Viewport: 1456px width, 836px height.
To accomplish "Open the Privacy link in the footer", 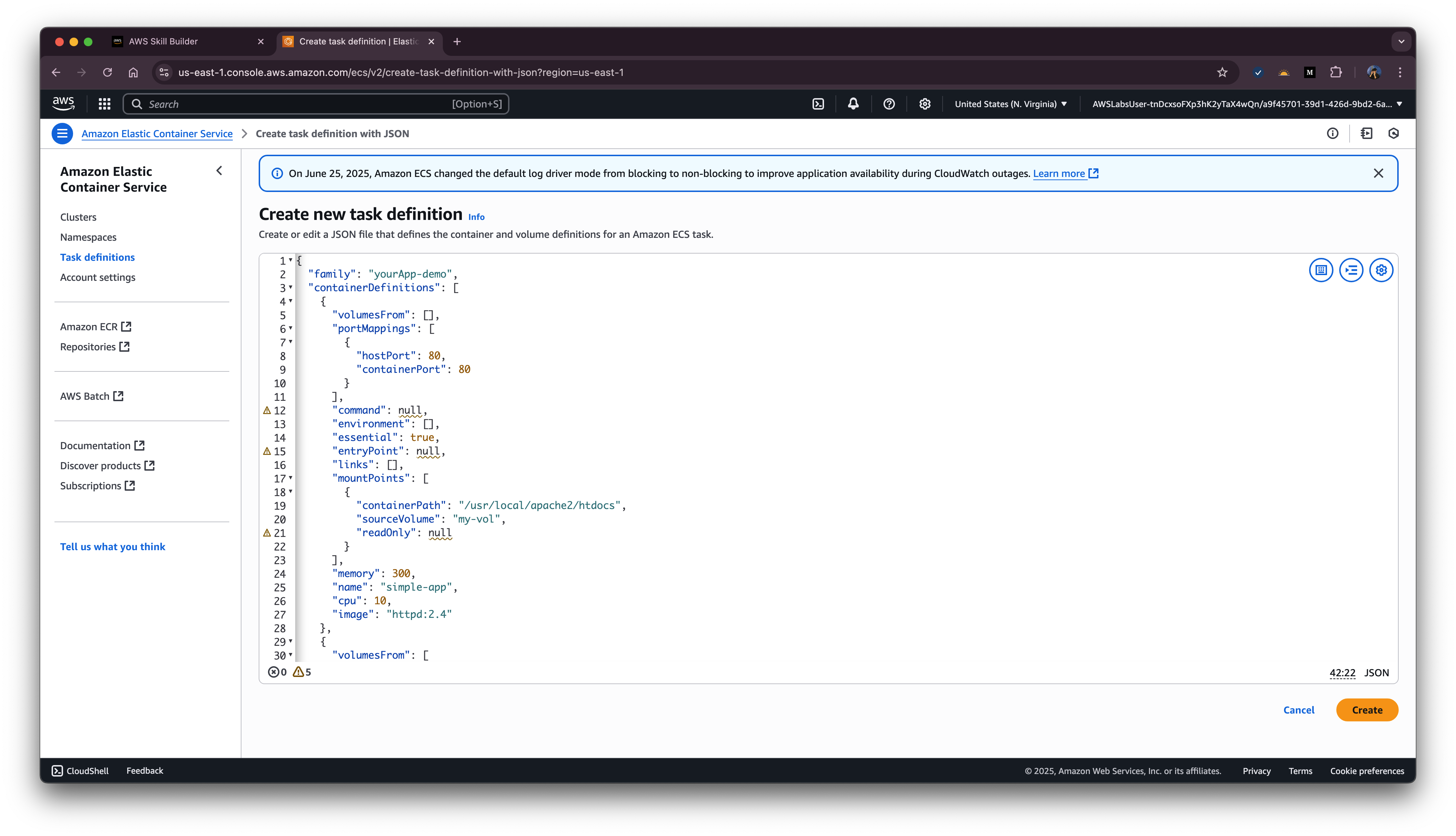I will pyautogui.click(x=1256, y=770).
